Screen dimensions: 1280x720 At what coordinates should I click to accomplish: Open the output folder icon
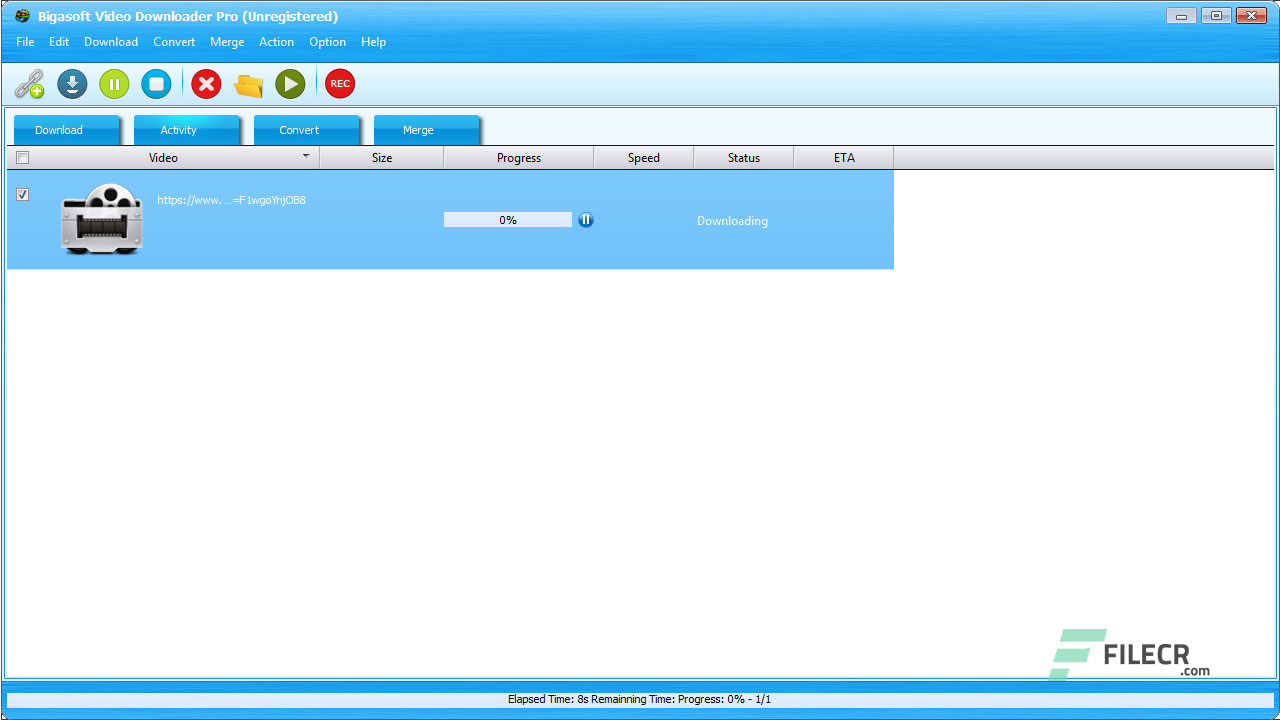point(248,84)
